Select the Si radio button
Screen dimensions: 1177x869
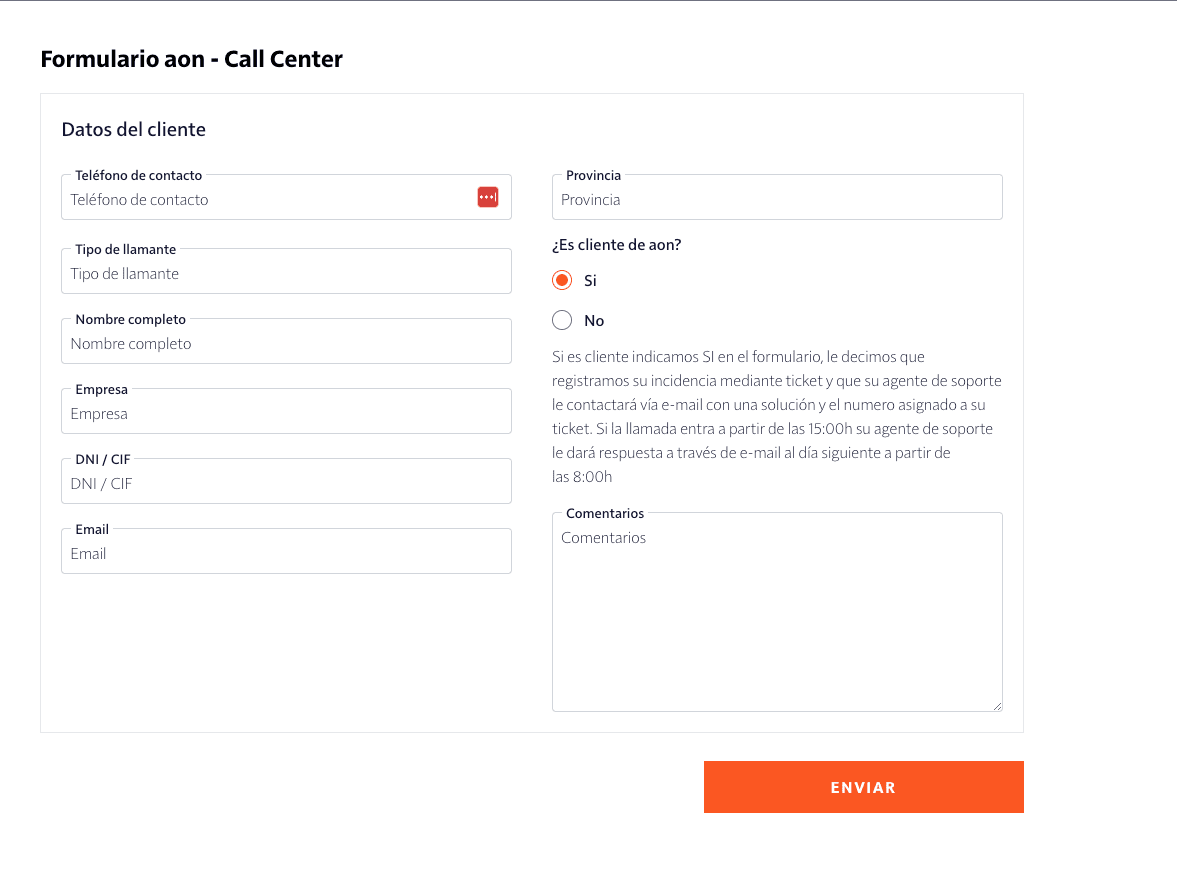click(x=562, y=281)
